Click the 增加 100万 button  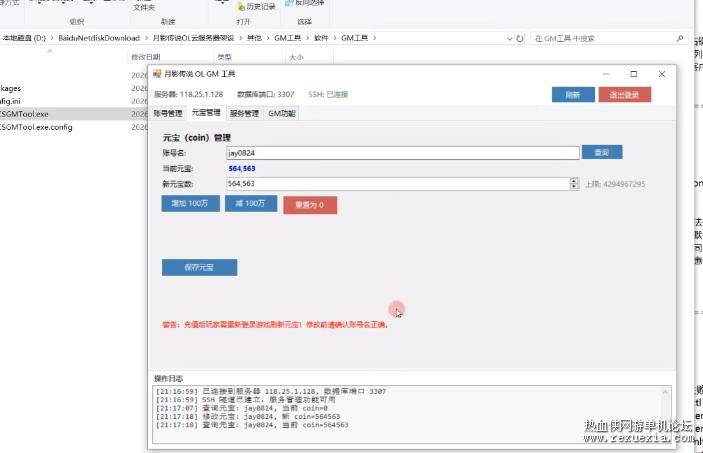pos(191,204)
